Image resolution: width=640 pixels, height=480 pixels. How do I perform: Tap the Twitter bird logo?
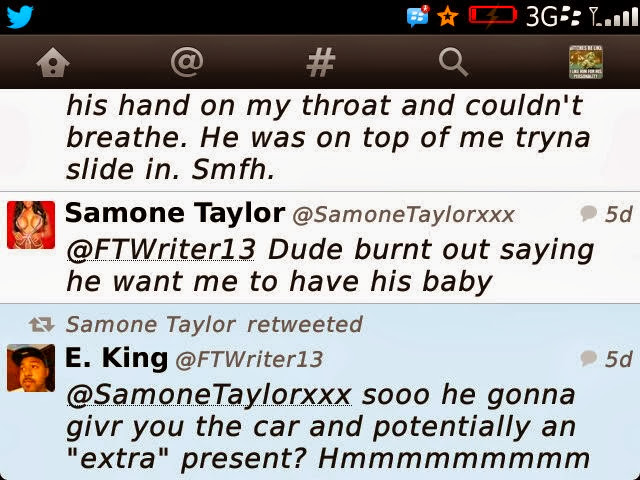(20, 17)
